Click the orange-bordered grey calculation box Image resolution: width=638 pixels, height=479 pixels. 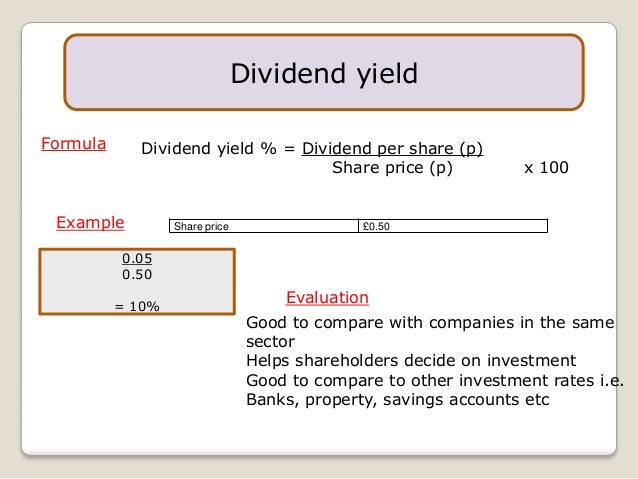tap(137, 282)
